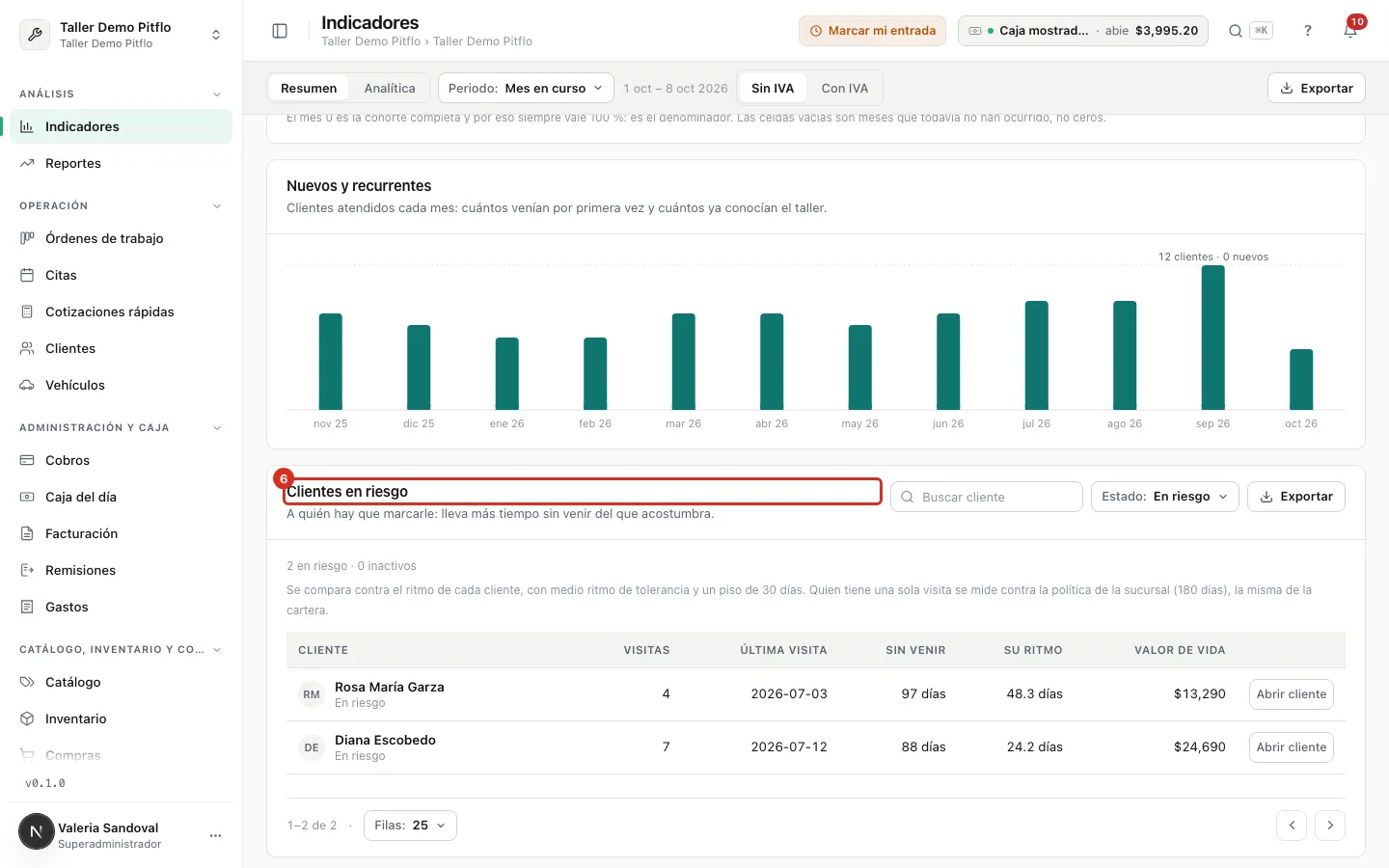Collapse the Administración y caja section
Viewport: 1389px width, 868px height.
coord(217,428)
